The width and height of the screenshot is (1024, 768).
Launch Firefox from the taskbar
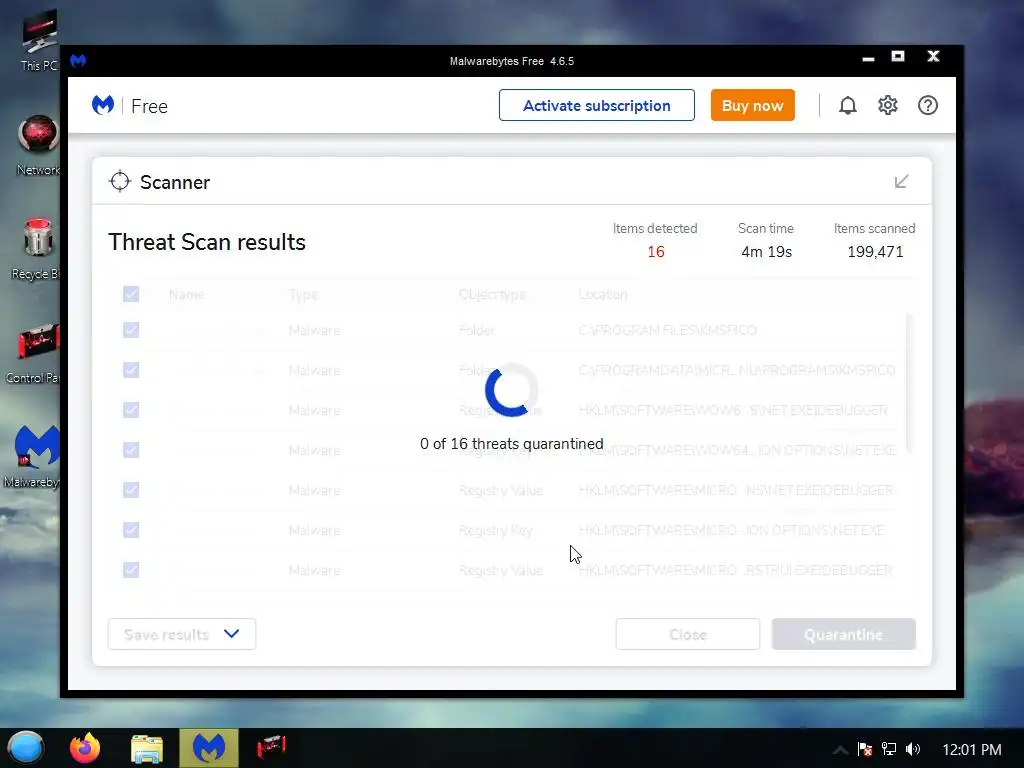pyautogui.click(x=85, y=748)
